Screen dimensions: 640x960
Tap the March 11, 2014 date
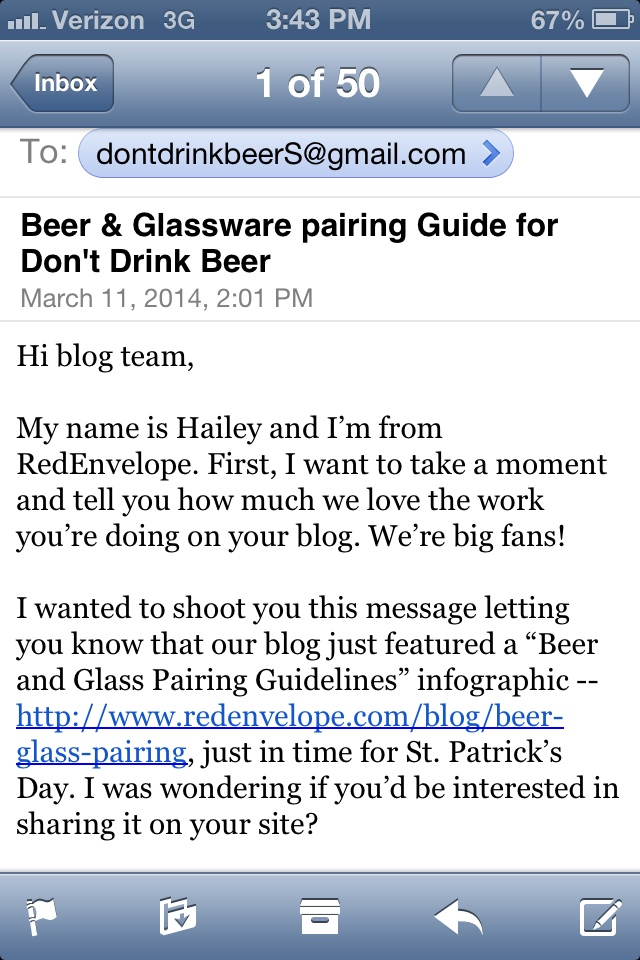[166, 297]
